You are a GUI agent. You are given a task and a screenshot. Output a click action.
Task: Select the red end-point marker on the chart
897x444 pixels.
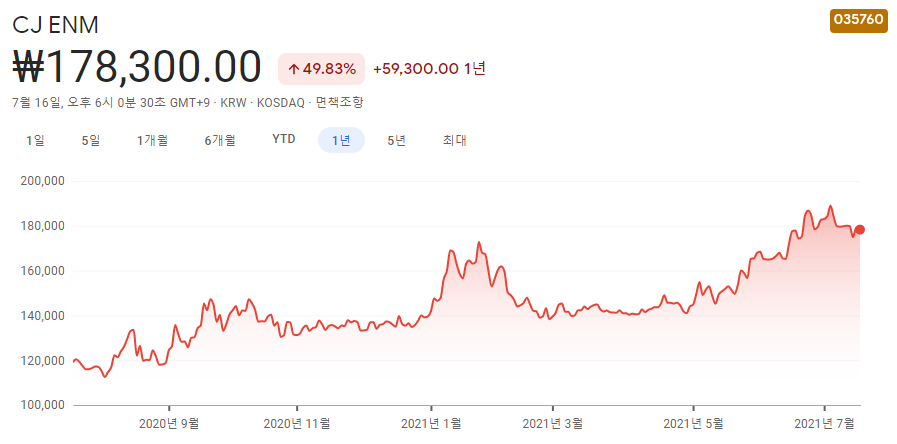(x=859, y=229)
